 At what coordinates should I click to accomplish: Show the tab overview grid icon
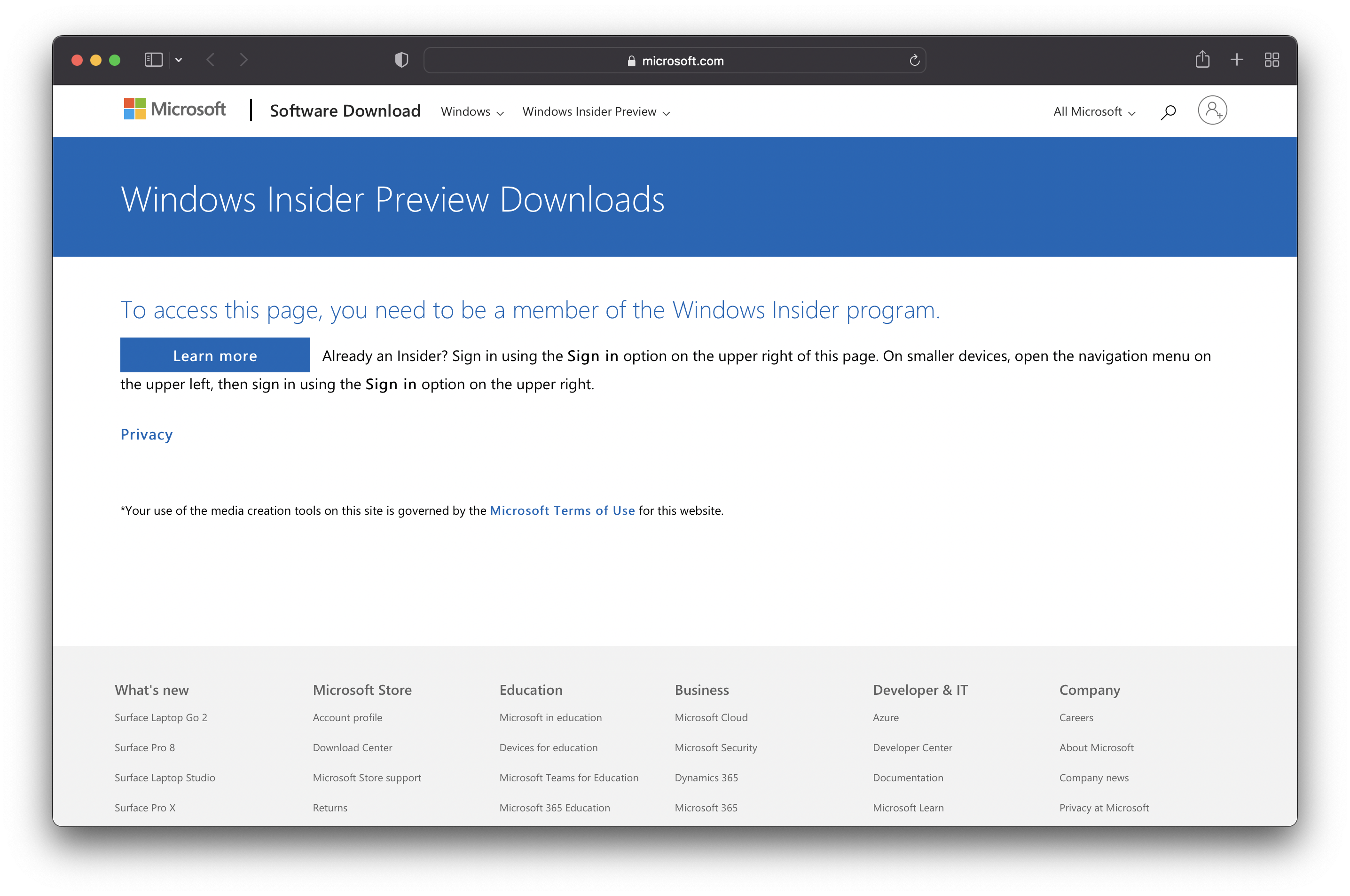coord(1272,59)
